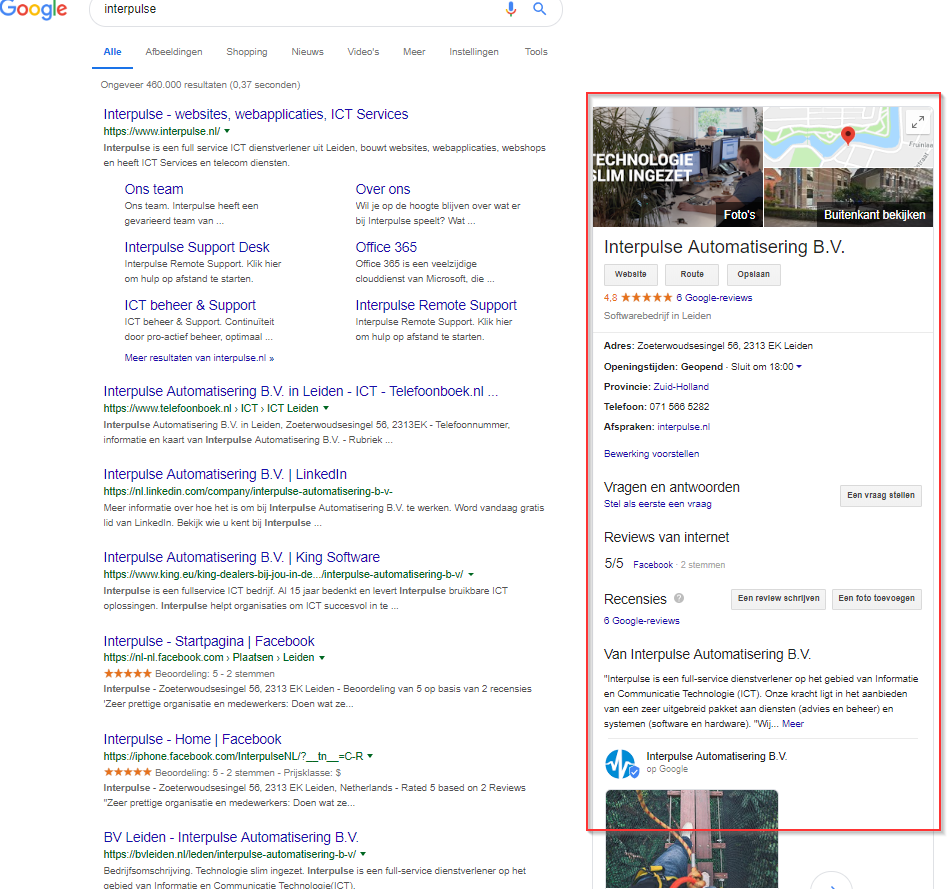Open the Facebook reviews link next to 5/5
947x889 pixels.
(x=653, y=565)
